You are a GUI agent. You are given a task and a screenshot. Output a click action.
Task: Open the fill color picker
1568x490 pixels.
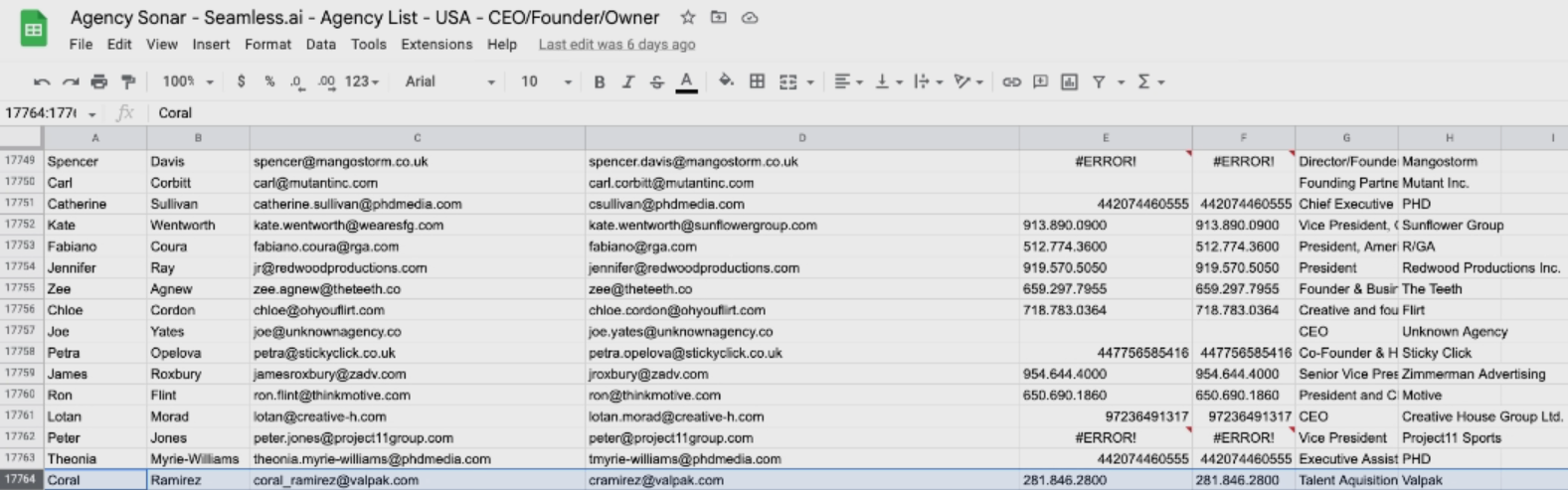[727, 82]
